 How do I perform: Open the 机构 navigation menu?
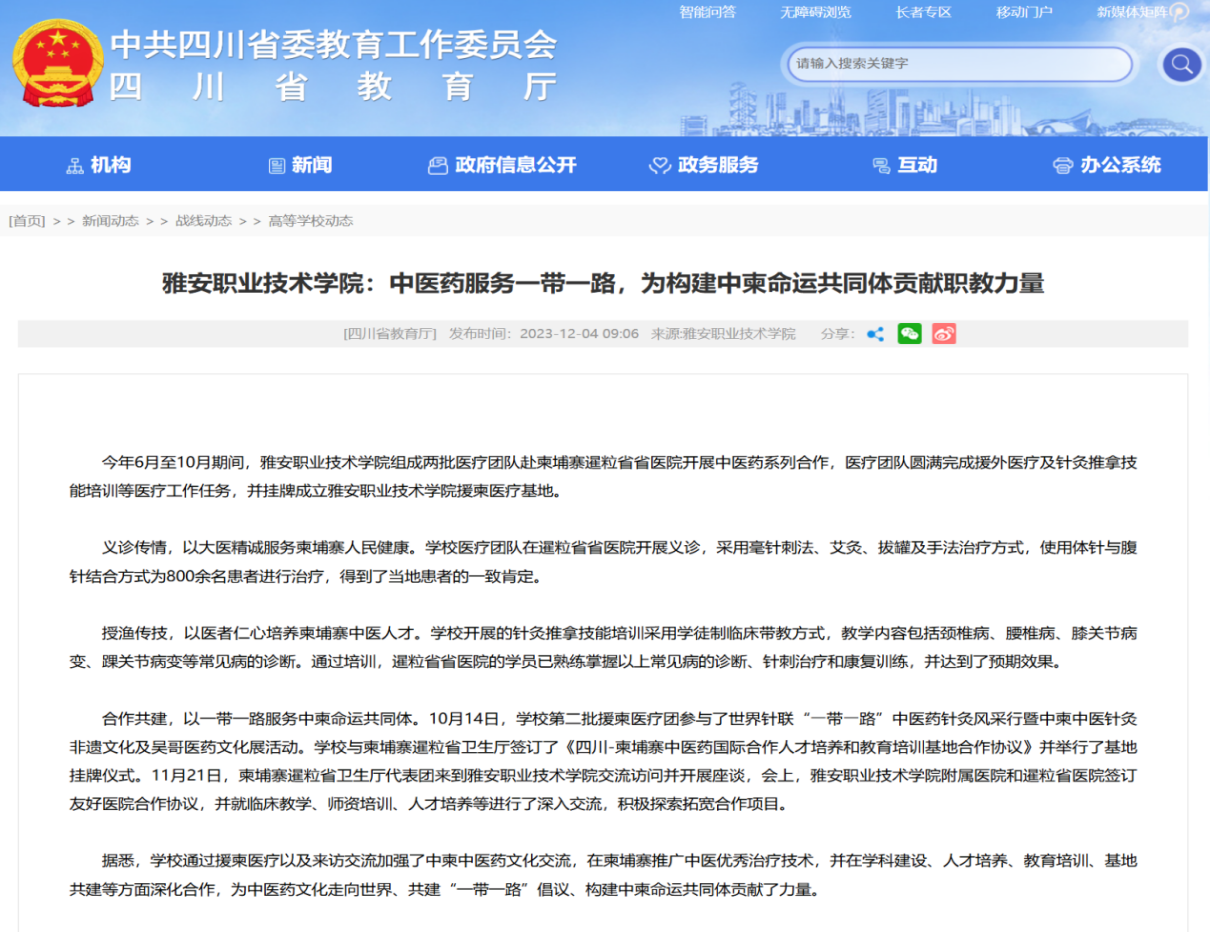[98, 165]
